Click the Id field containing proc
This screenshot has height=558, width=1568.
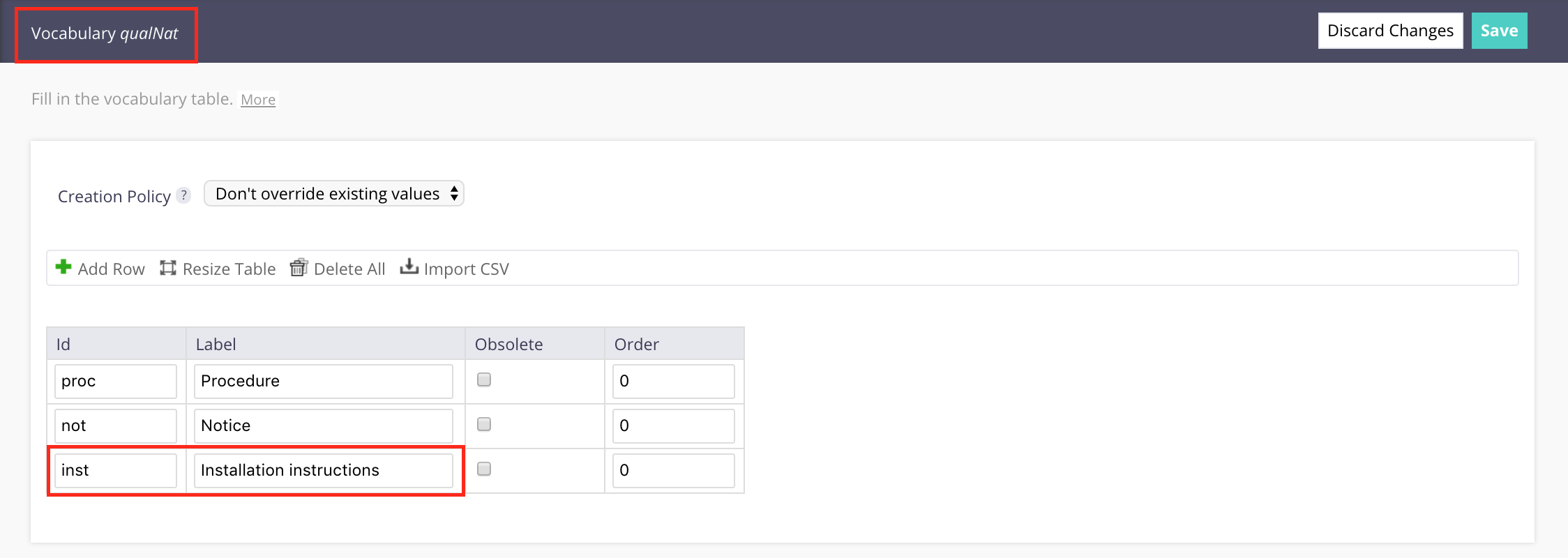tap(116, 381)
